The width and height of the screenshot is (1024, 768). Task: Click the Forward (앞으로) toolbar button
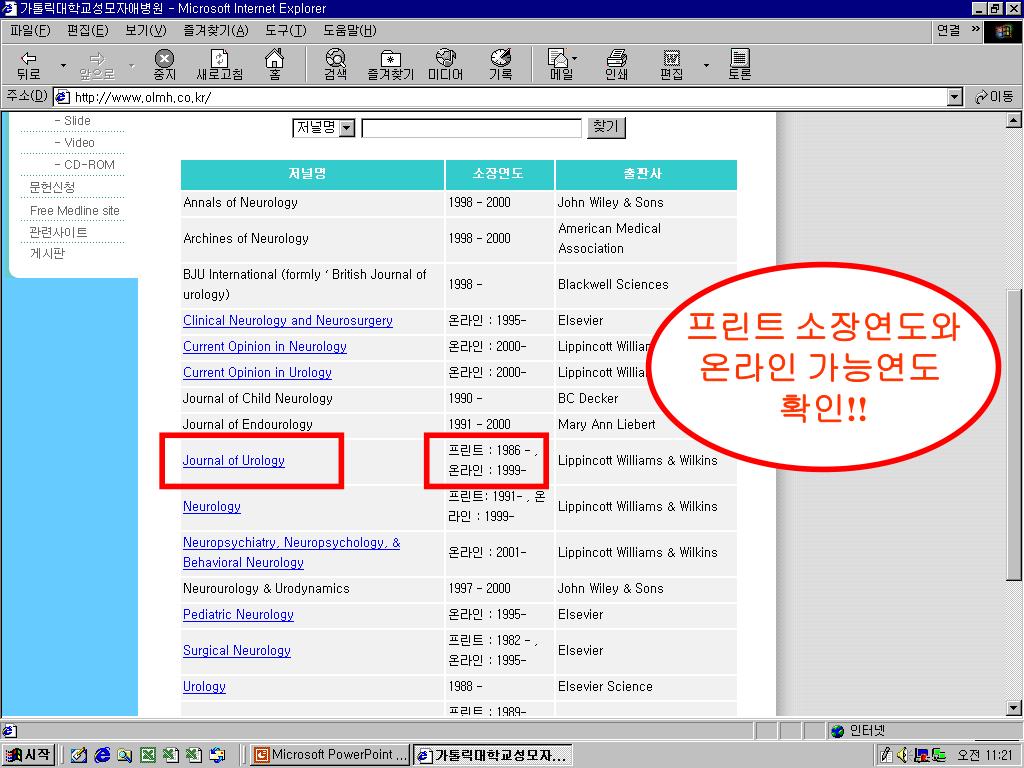[x=97, y=65]
